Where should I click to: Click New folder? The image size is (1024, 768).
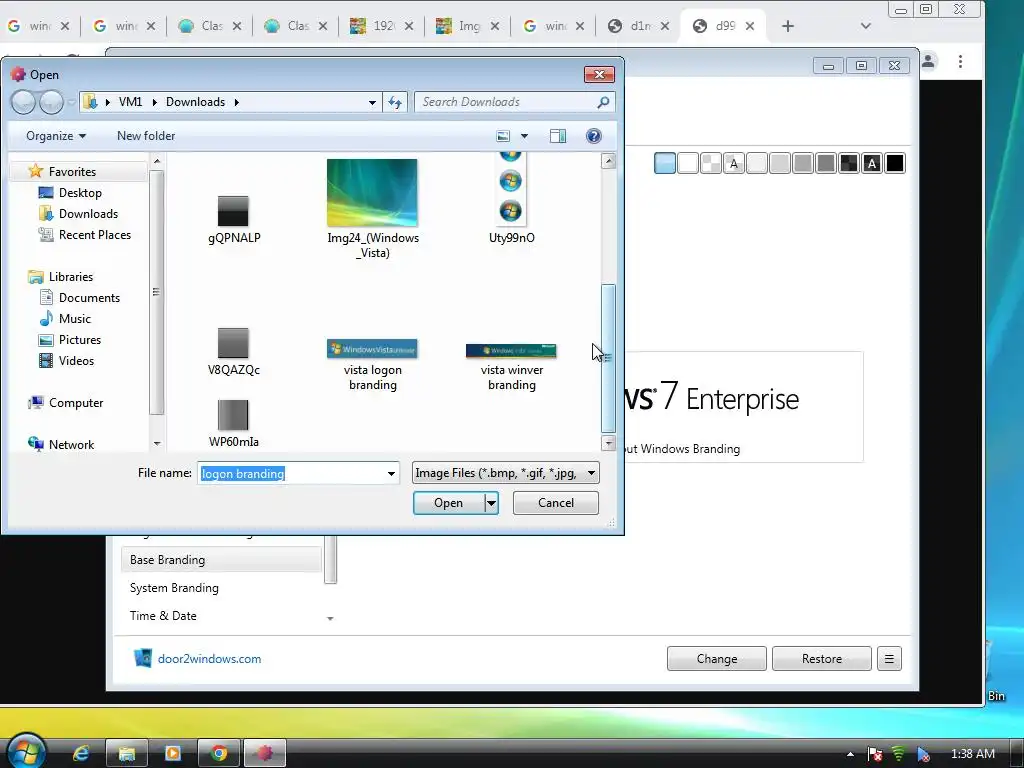point(146,136)
